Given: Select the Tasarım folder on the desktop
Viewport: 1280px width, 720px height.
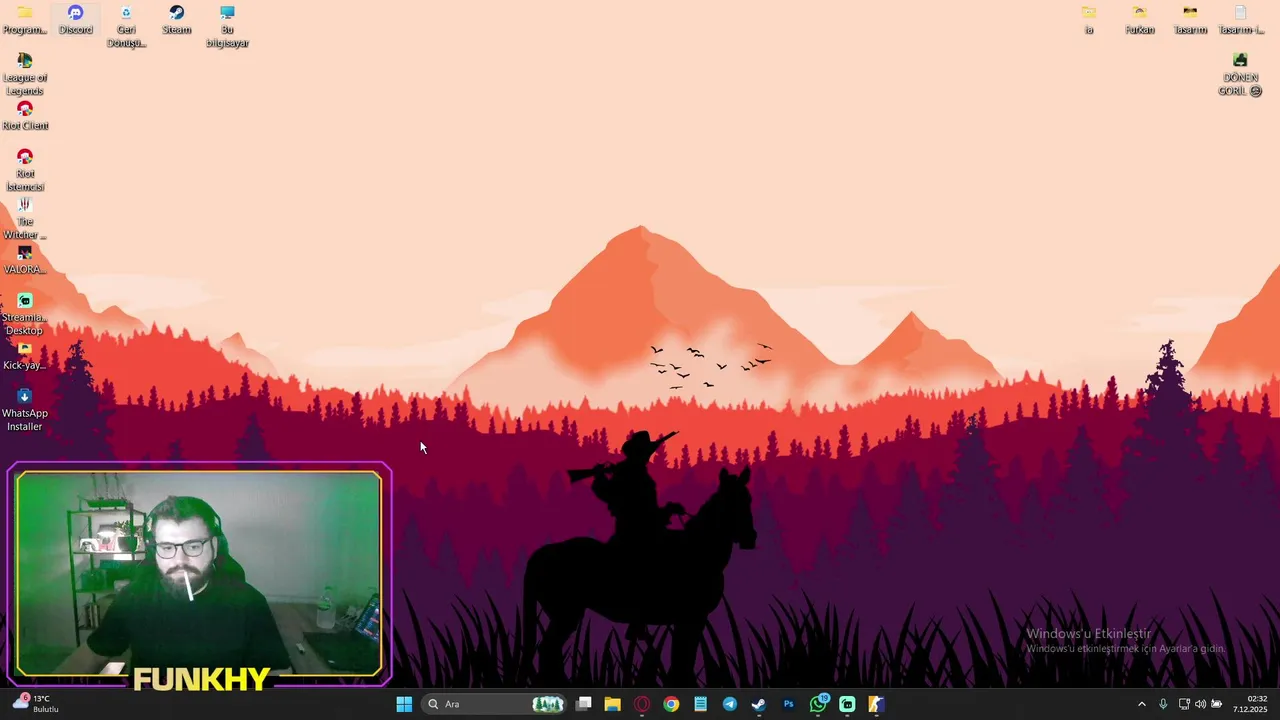Looking at the screenshot, I should 1190,19.
